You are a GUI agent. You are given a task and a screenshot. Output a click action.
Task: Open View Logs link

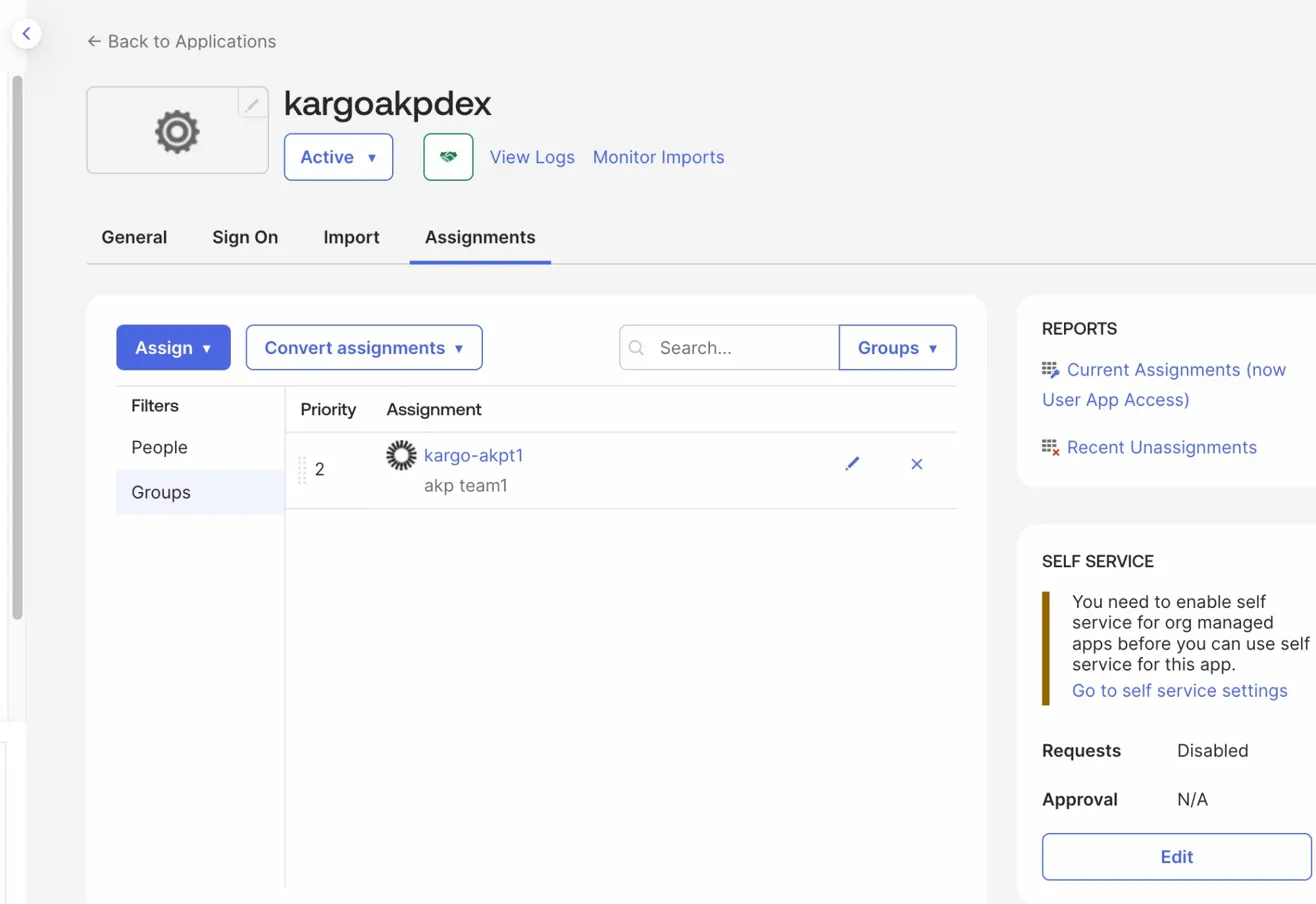tap(532, 157)
